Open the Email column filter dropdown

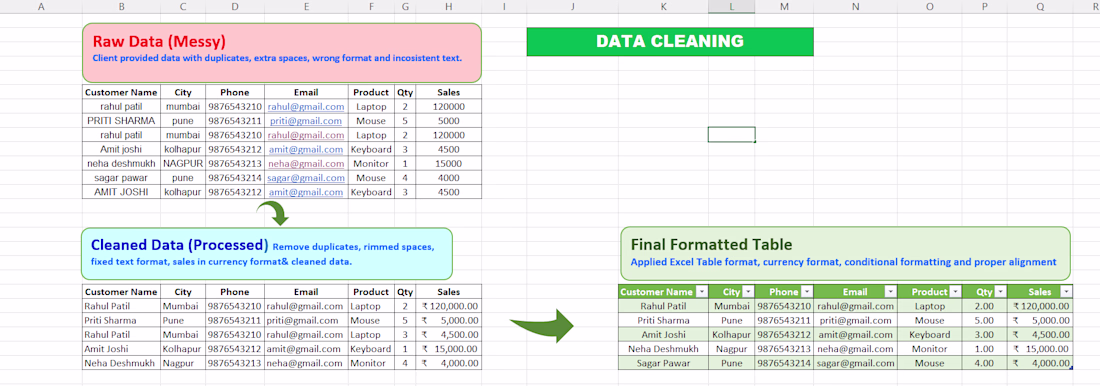[x=890, y=292]
